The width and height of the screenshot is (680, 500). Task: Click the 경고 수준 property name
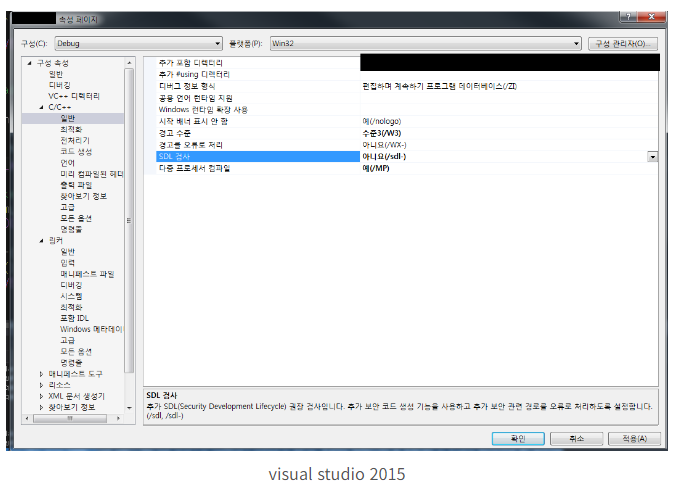[175, 133]
